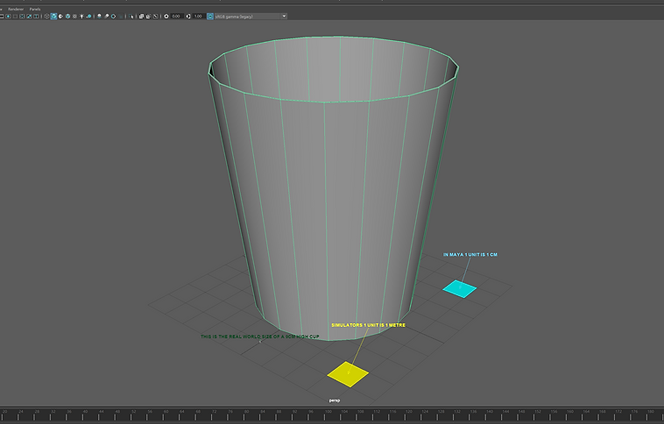
Task: Click the view transform dropdown arrow
Action: point(284,16)
